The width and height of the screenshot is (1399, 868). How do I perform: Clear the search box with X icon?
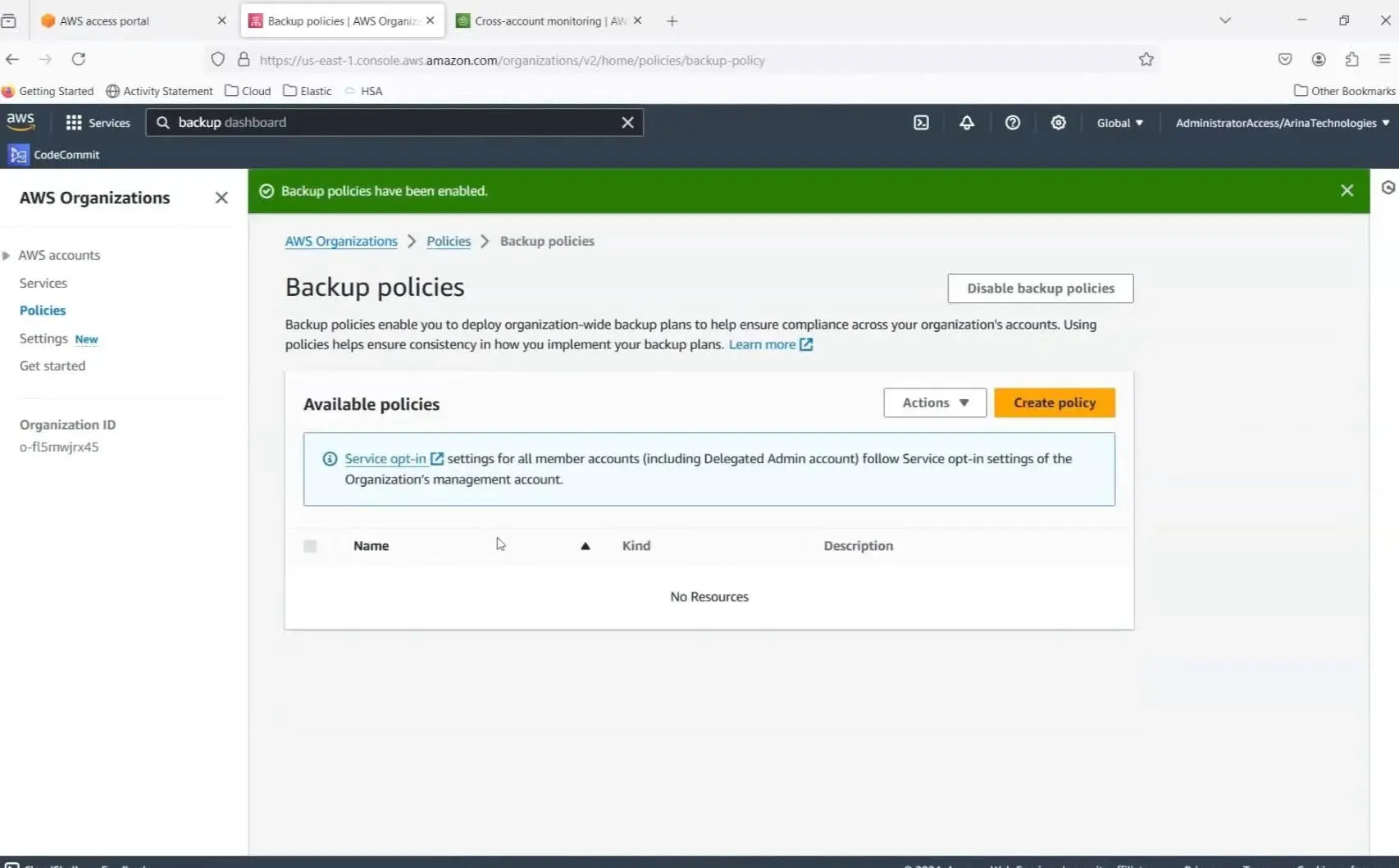627,123
